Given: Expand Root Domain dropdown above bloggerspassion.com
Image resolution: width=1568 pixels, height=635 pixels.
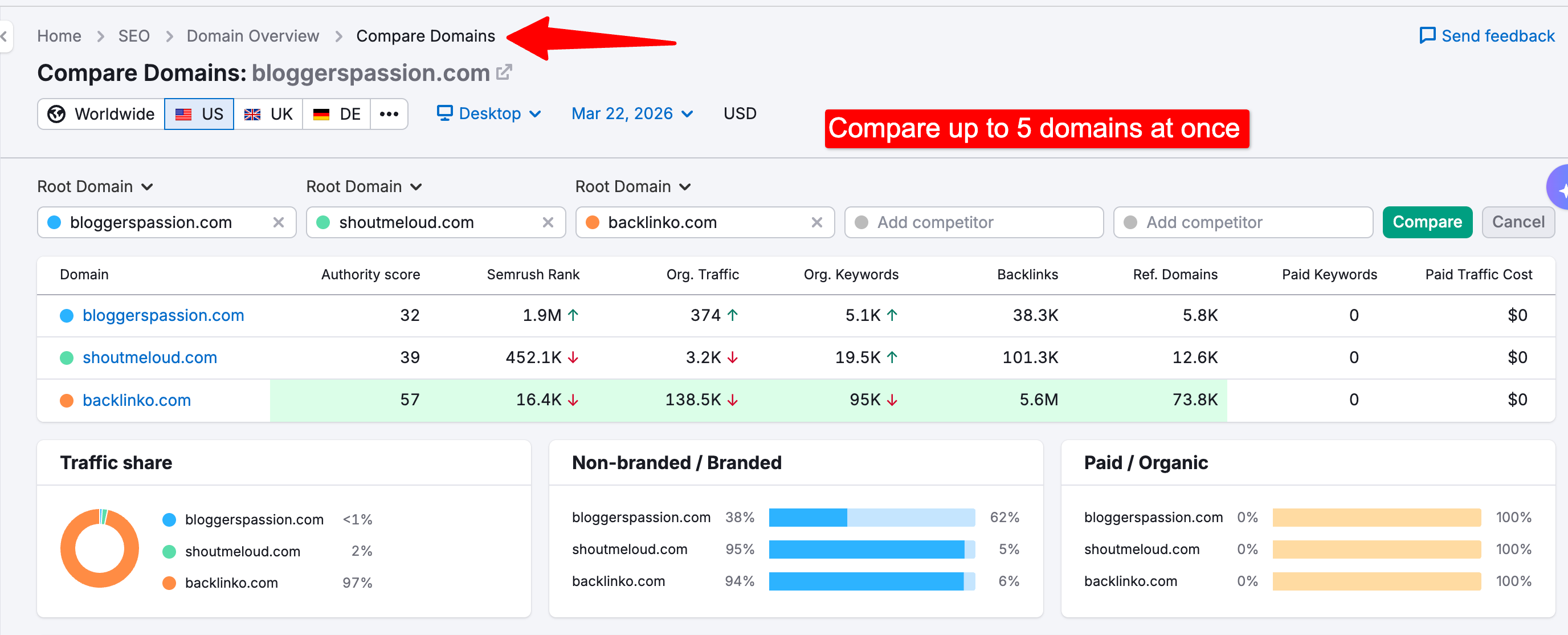Looking at the screenshot, I should 95,187.
